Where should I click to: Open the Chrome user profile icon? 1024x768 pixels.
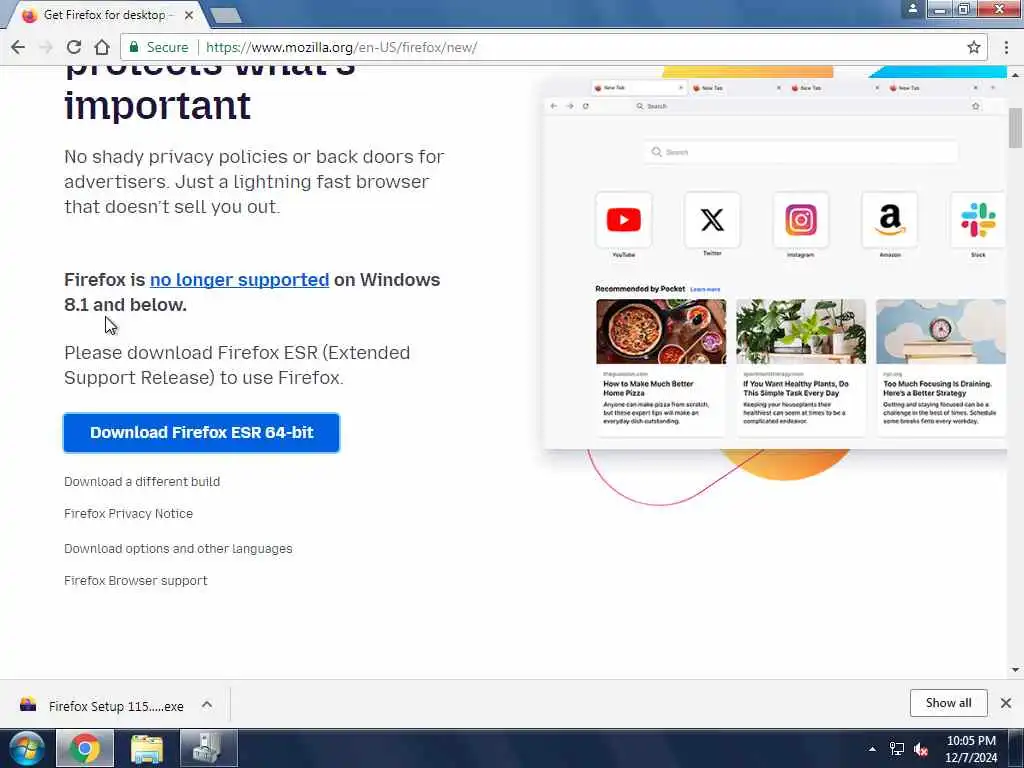[x=913, y=8]
